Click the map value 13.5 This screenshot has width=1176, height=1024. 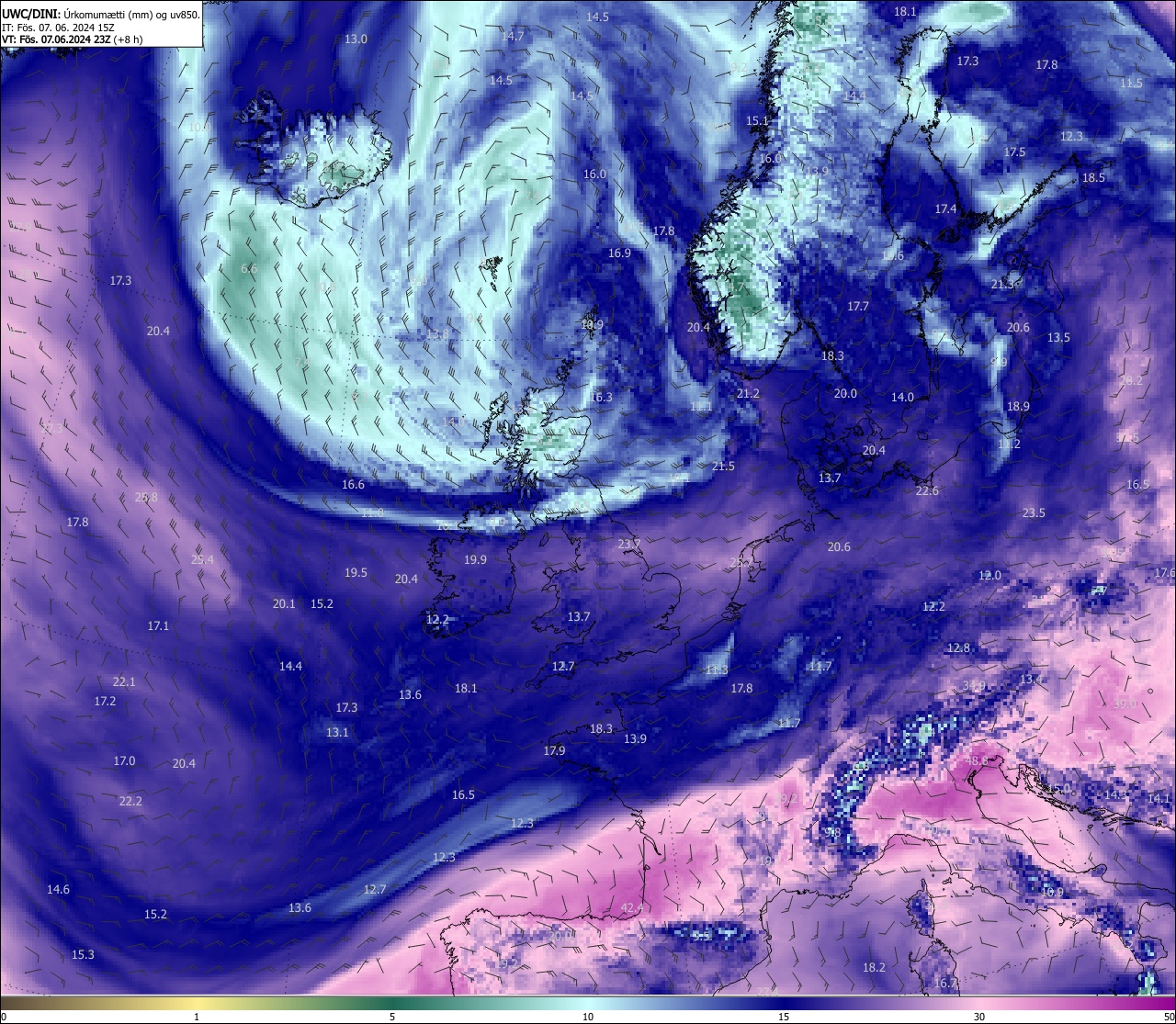click(1058, 337)
